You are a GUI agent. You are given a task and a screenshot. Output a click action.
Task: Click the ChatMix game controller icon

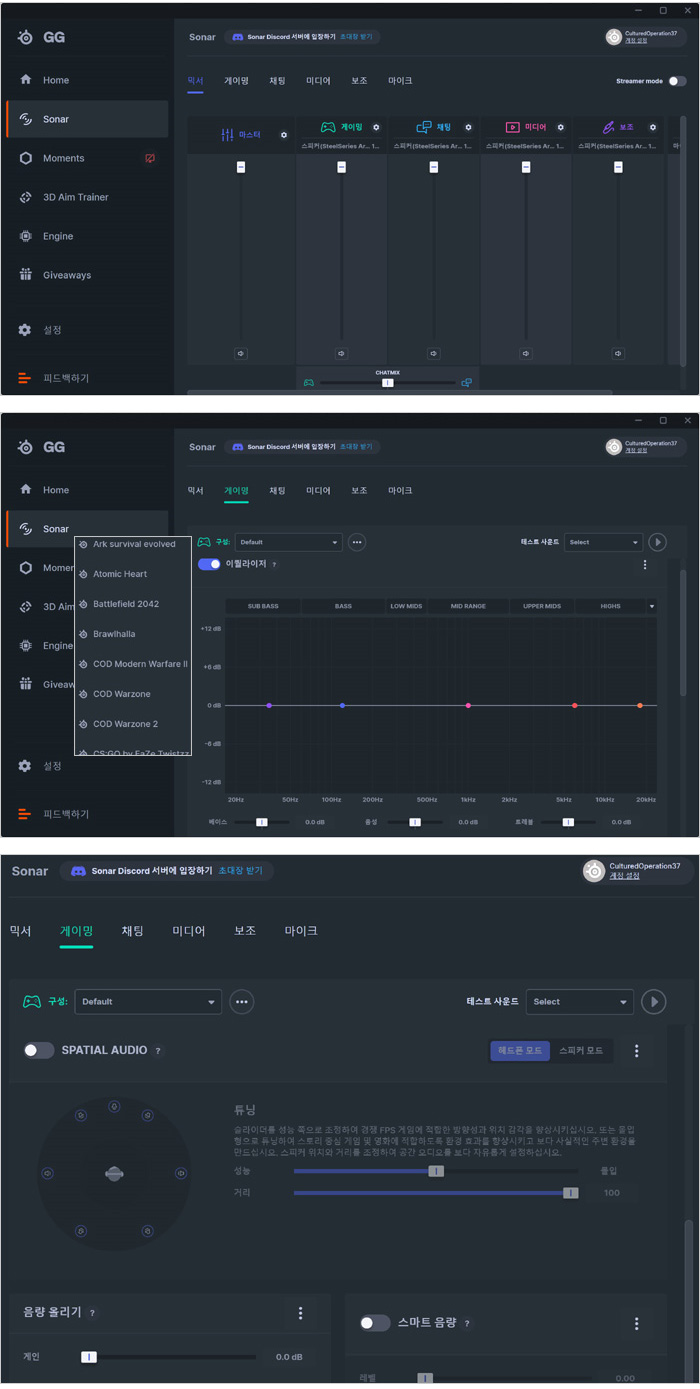coord(309,382)
